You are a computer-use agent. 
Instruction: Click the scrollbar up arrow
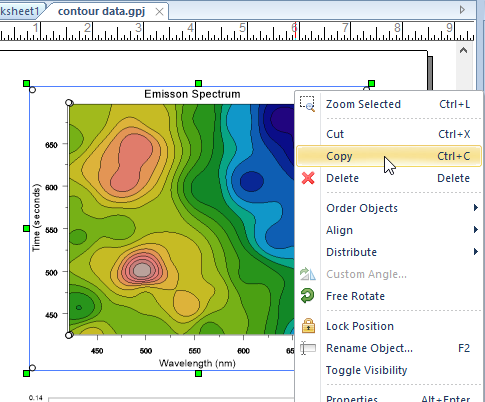[x=463, y=51]
